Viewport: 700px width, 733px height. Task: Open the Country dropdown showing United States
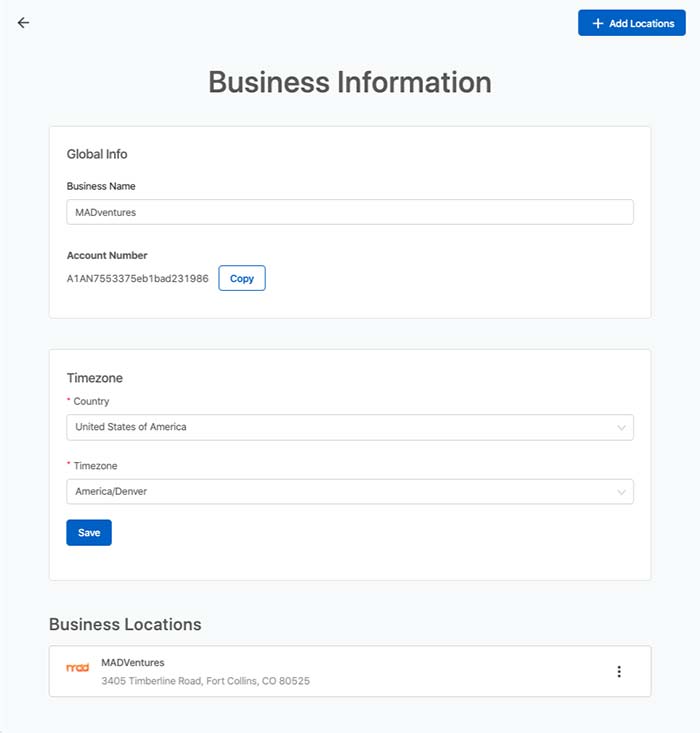350,427
